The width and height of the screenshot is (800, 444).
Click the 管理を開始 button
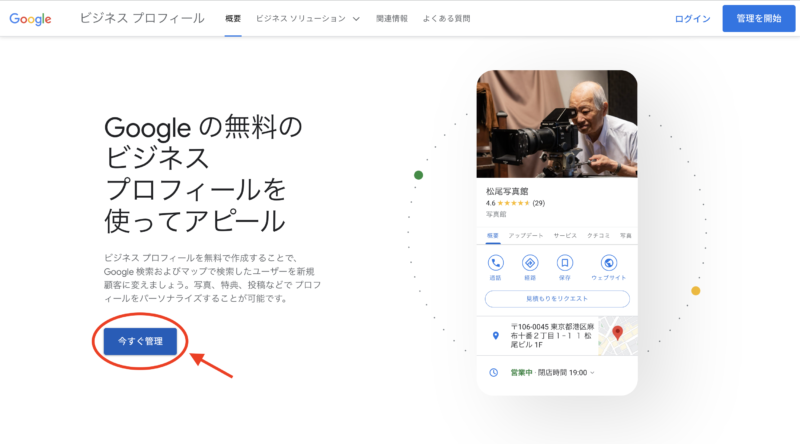[759, 18]
